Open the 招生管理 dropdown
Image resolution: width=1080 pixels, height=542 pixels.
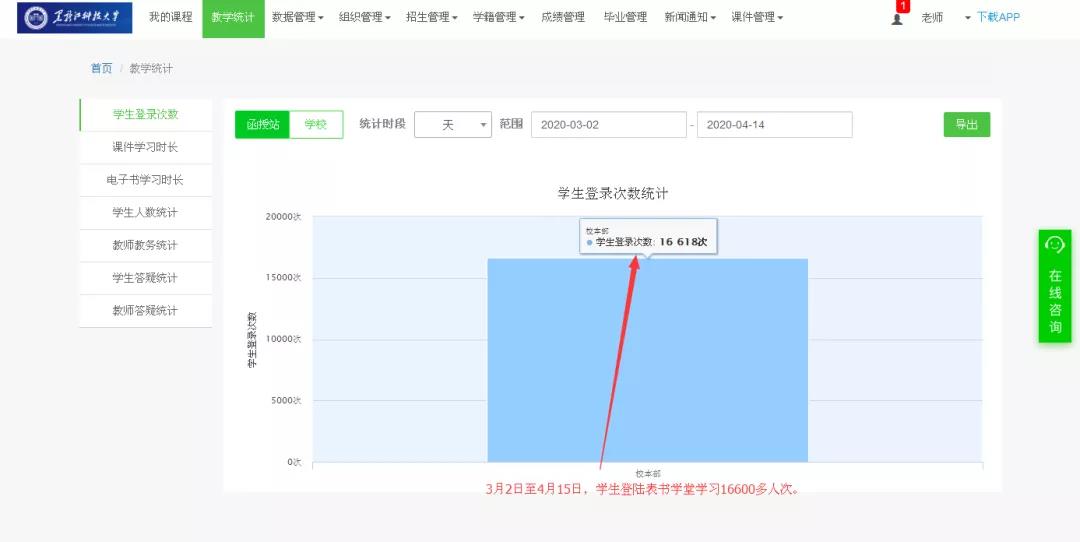431,18
